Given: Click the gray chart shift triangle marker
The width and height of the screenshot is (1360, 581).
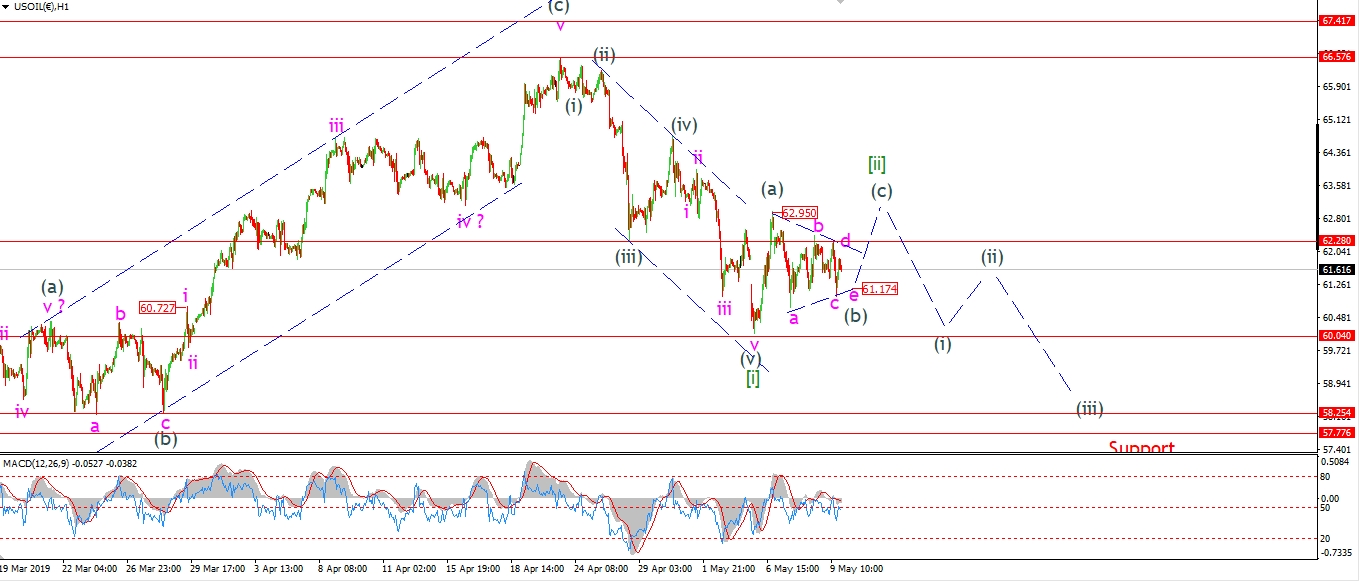Looking at the screenshot, I should point(839,3).
